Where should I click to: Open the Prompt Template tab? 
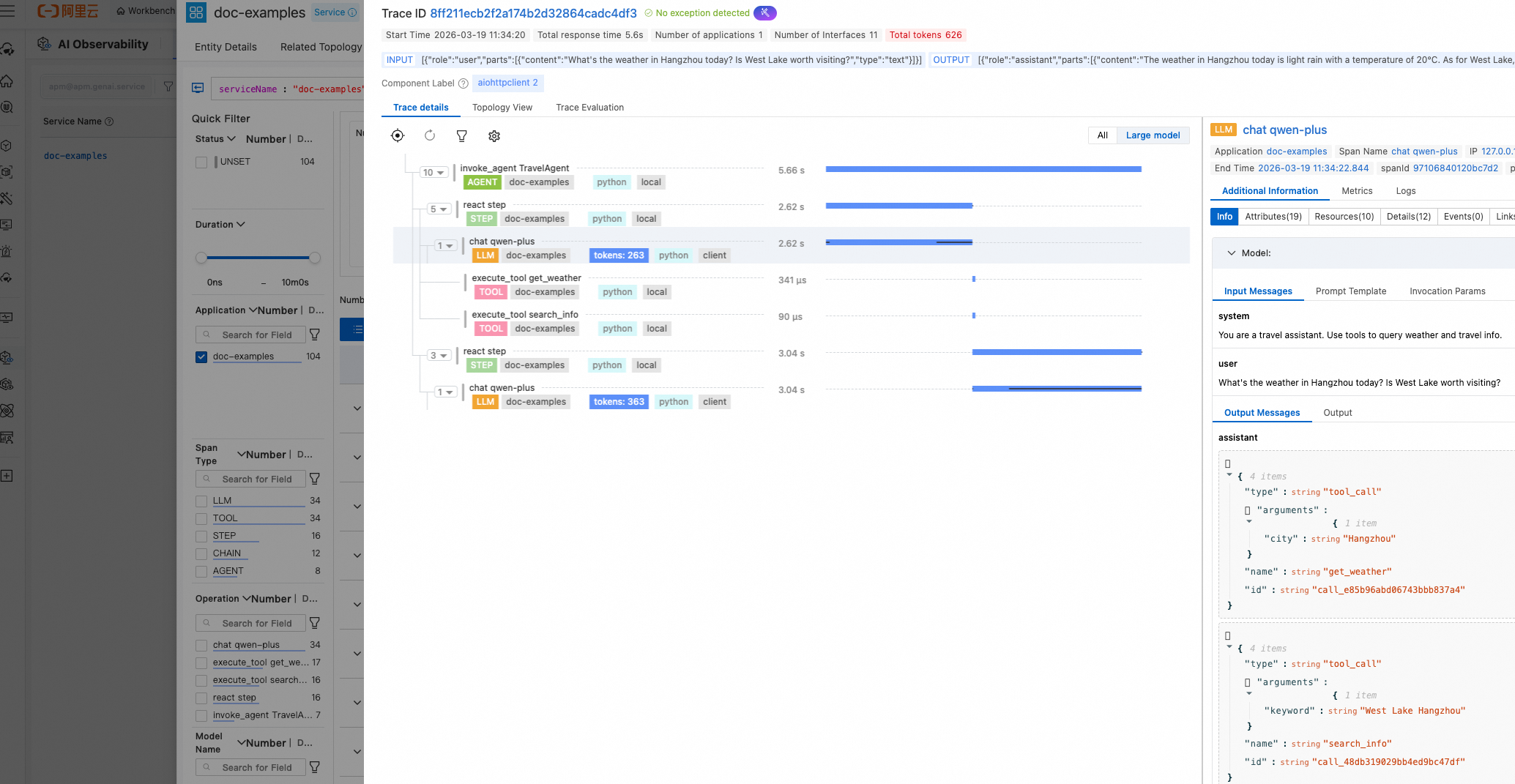pyautogui.click(x=1351, y=291)
